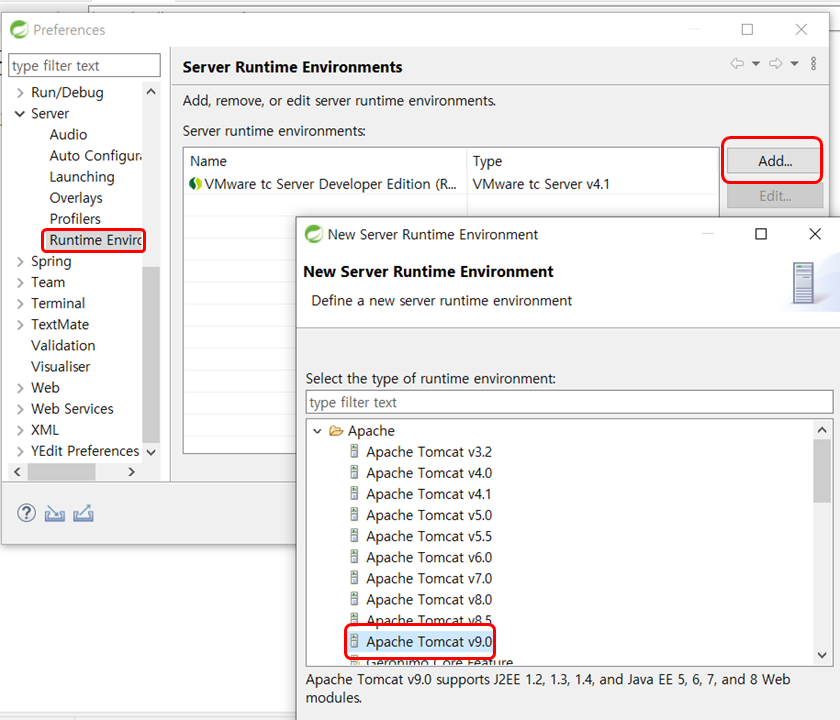Viewport: 840px width, 720px height.
Task: Click the Forward navigation arrow icon
Action: (776, 63)
